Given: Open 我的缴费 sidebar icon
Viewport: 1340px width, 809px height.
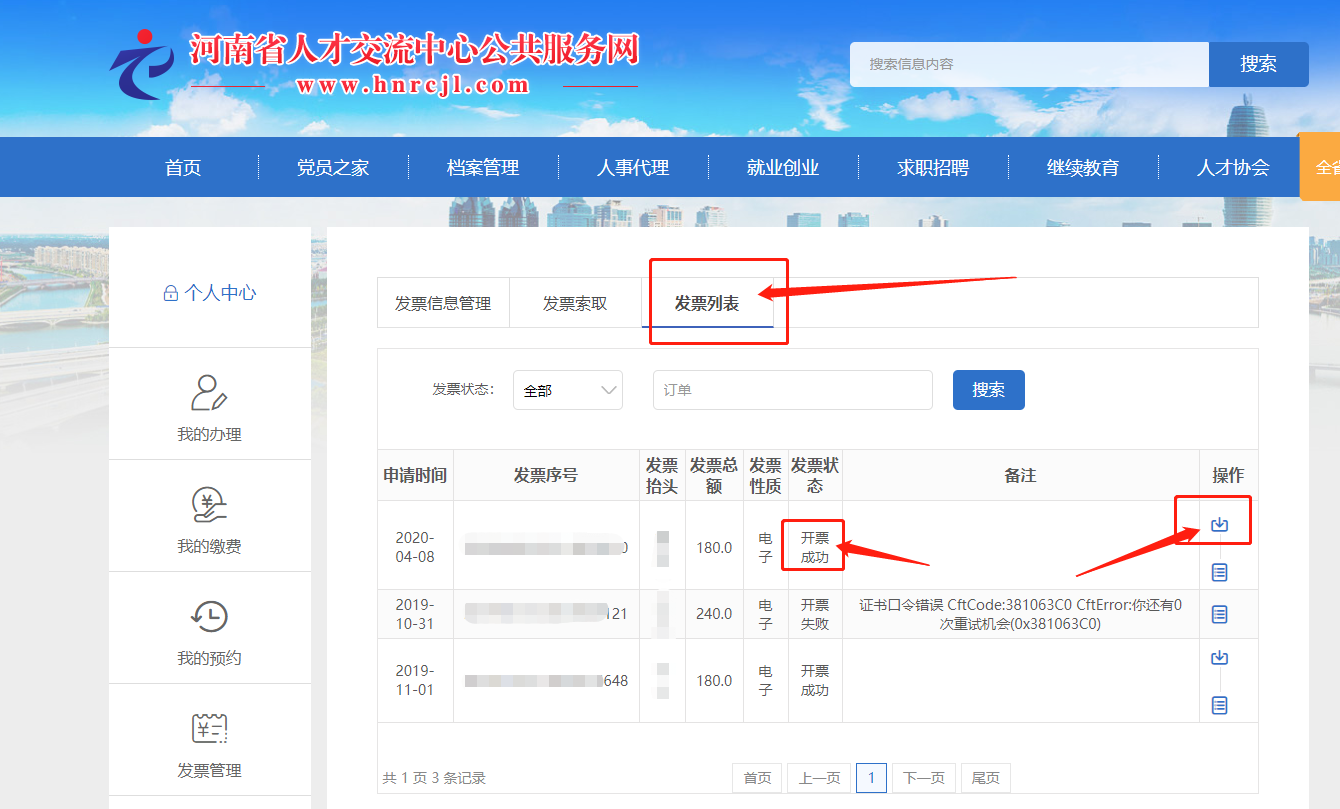Looking at the screenshot, I should point(209,505).
